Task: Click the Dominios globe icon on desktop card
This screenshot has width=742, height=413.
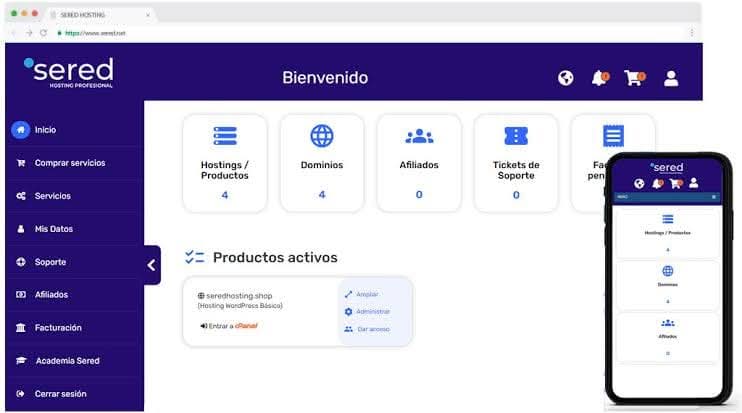Action: click(322, 136)
